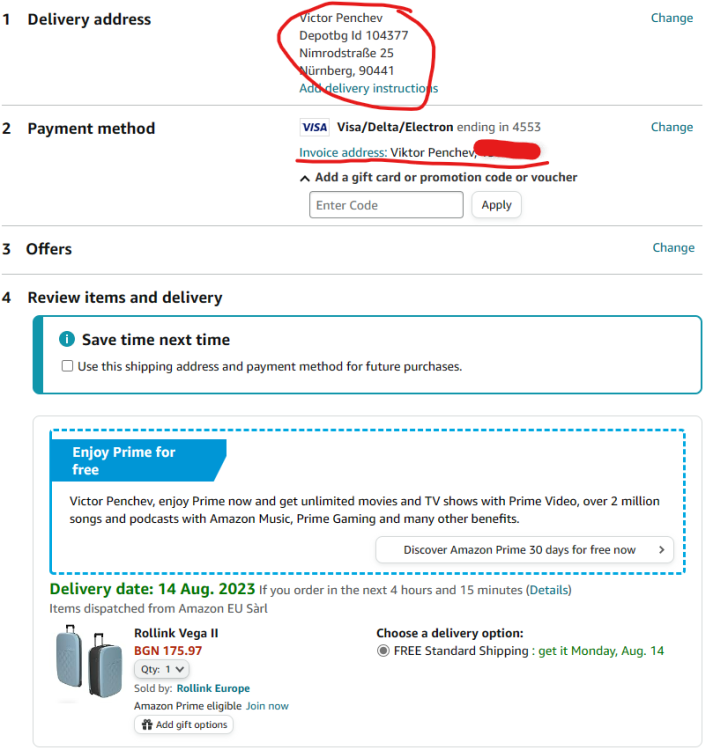Screen dimensions: 713x750
Task: Apply the promotion code
Action: 496,205
